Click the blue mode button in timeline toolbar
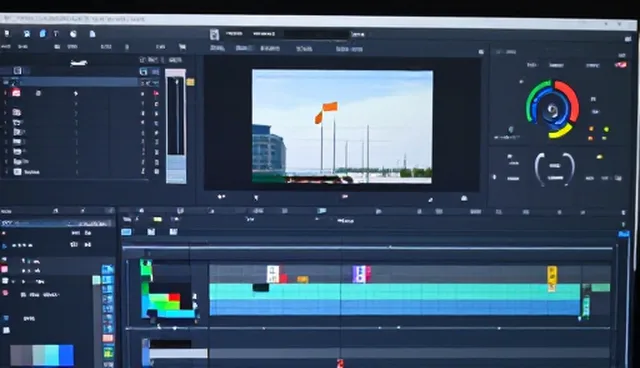Image resolution: width=640 pixels, height=368 pixels. tap(127, 232)
